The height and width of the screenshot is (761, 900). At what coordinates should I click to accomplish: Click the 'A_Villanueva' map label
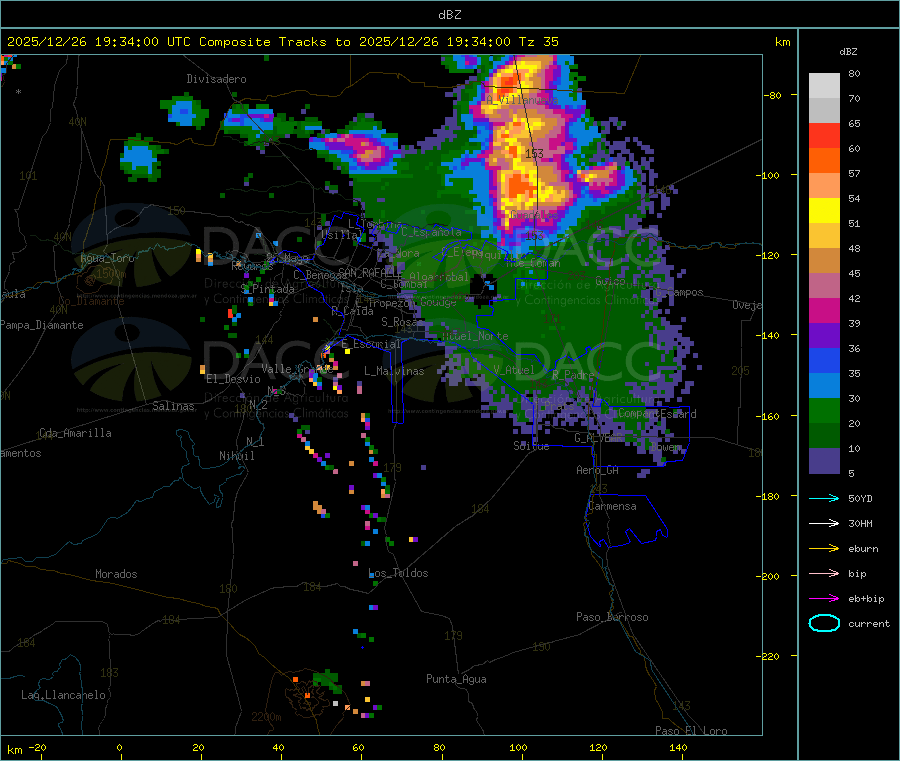point(521,100)
